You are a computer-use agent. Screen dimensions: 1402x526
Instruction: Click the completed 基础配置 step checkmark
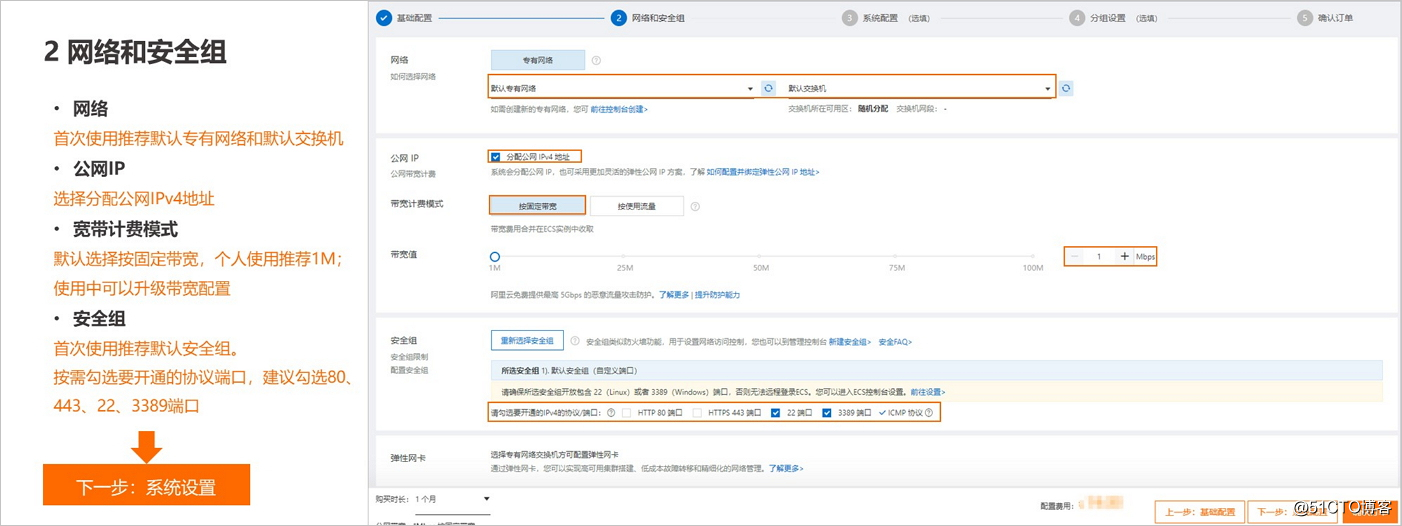click(384, 18)
